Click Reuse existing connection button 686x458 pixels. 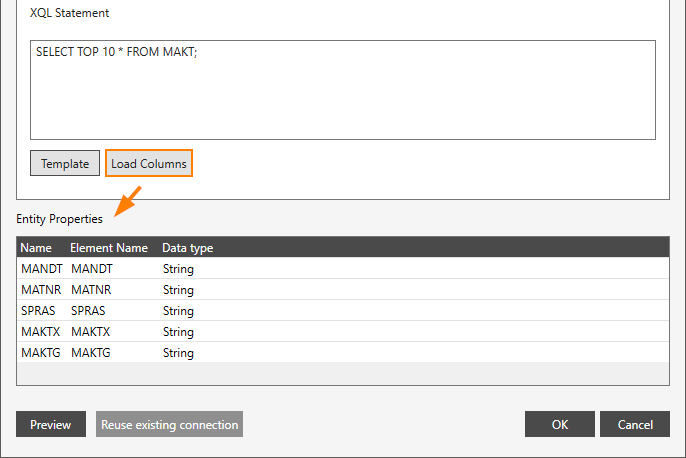[169, 424]
